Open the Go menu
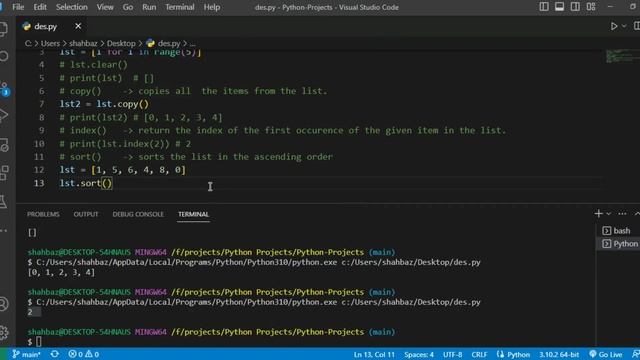640x360 pixels. (128, 7)
